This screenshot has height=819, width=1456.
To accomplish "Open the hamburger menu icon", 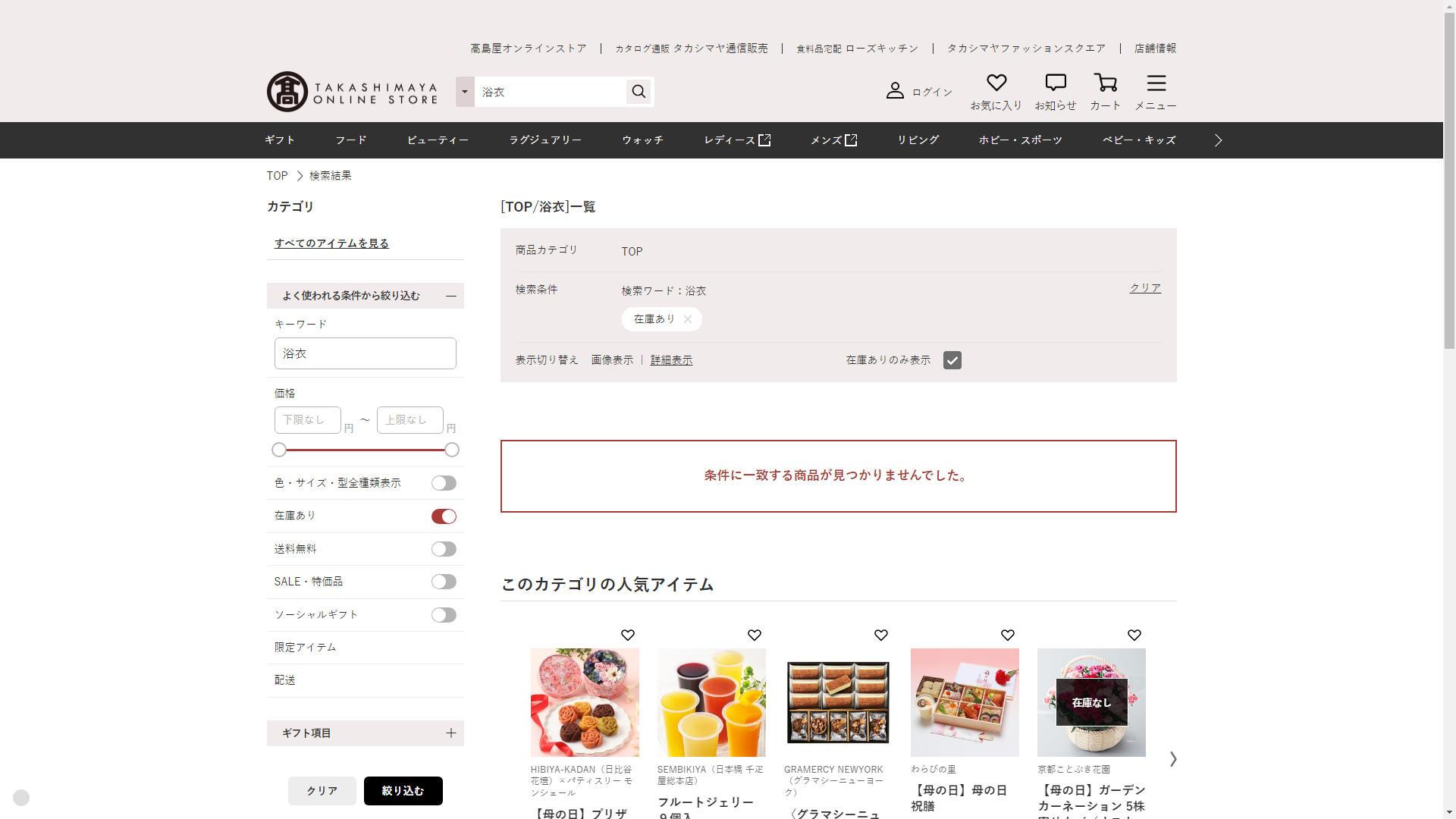I will (x=1156, y=83).
